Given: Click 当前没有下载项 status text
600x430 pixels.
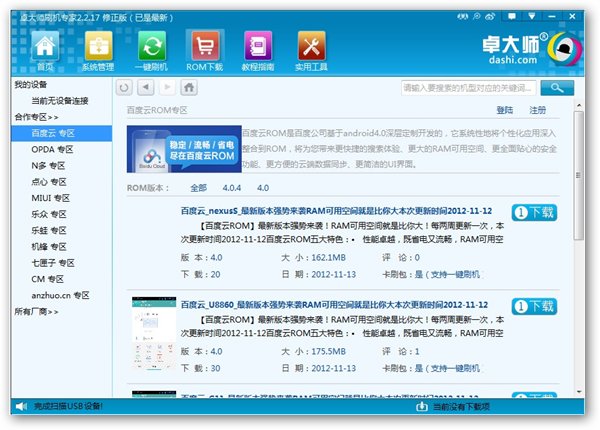Looking at the screenshot, I should point(461,407).
